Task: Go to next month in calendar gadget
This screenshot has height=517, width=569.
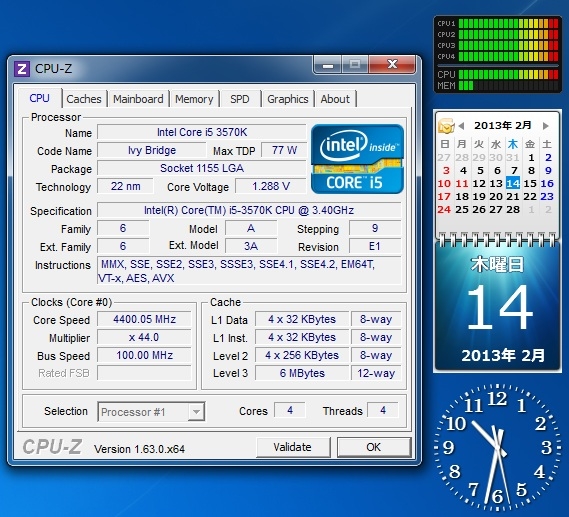Action: pyautogui.click(x=545, y=126)
